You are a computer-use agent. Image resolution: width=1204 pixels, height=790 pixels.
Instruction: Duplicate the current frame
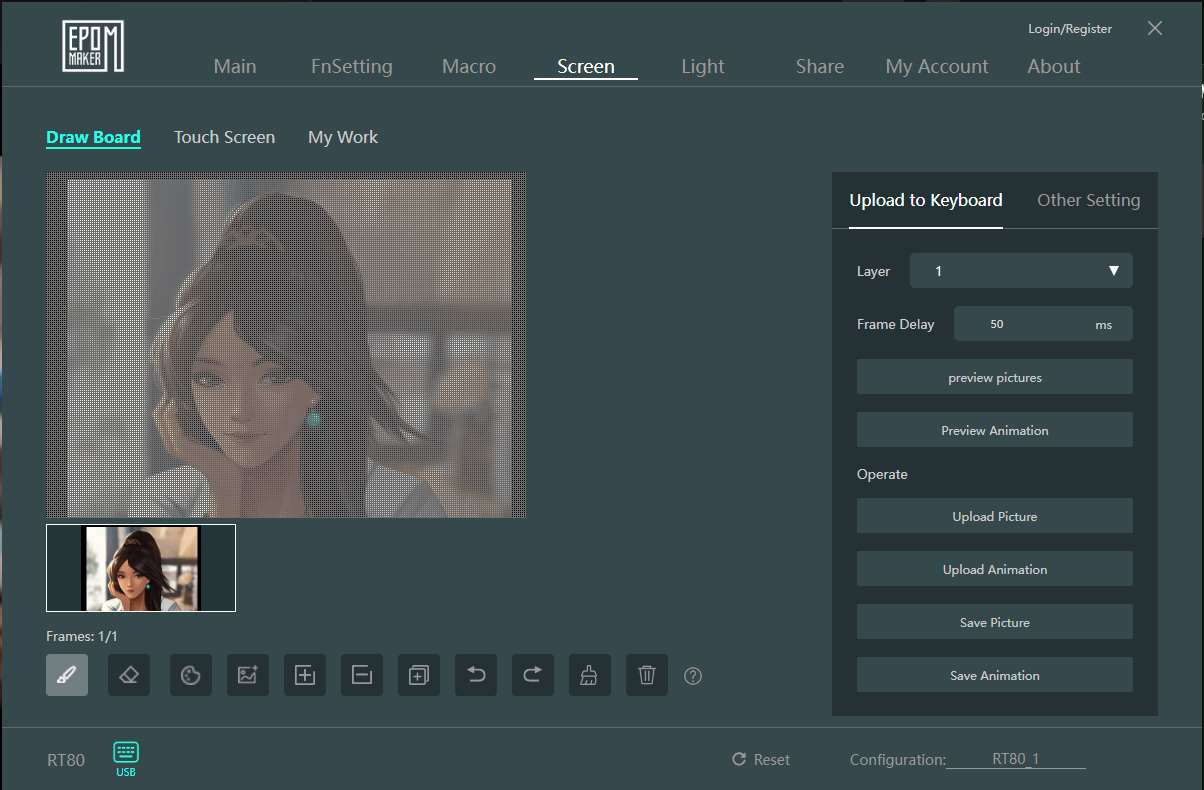point(419,675)
